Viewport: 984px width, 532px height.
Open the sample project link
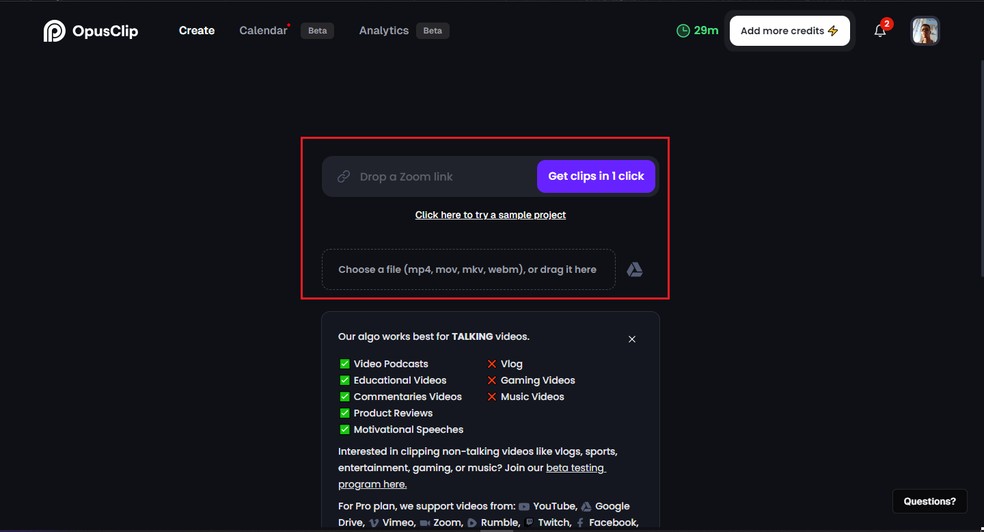pos(490,215)
